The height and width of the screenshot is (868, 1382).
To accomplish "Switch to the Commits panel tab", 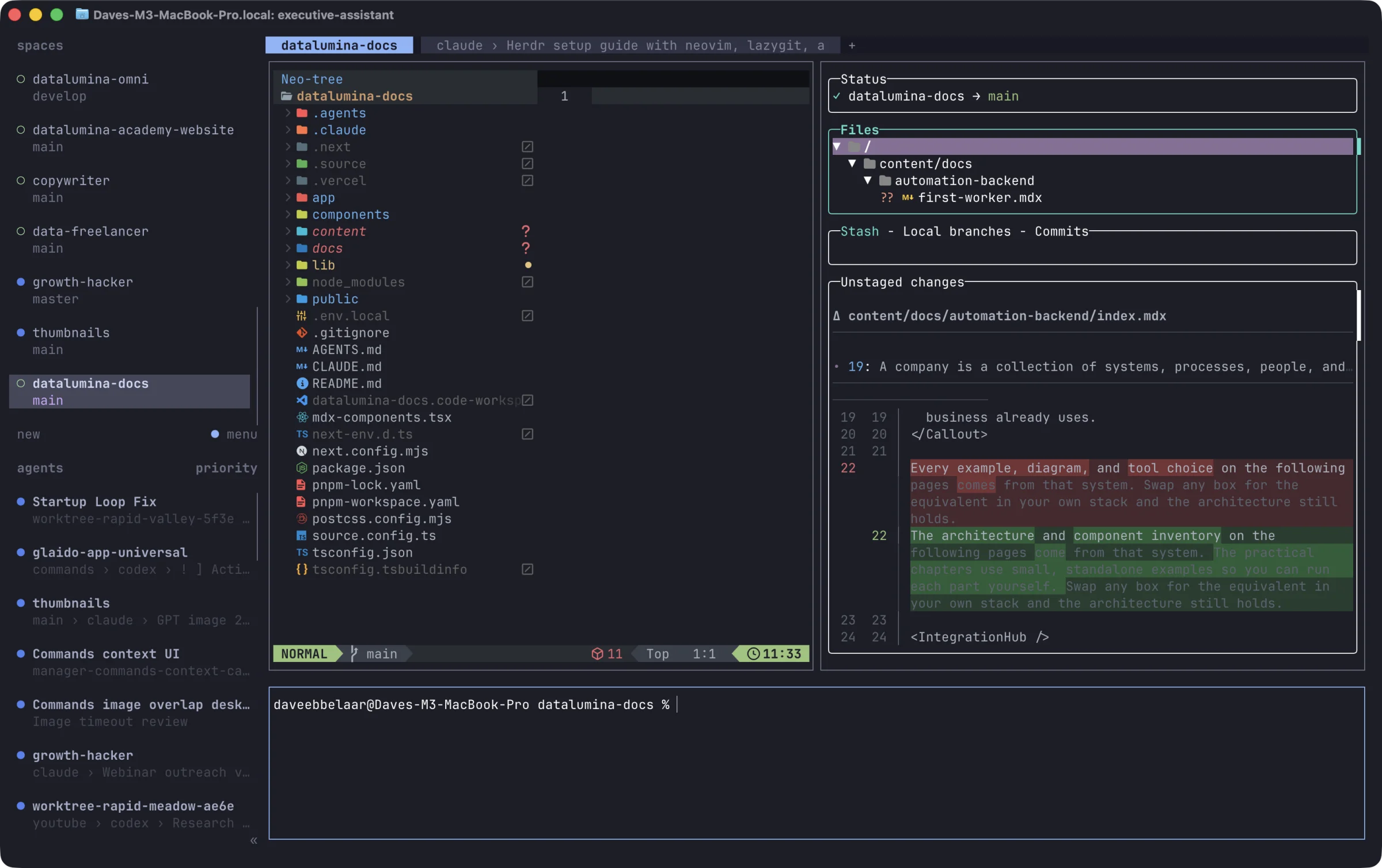I will click(1061, 231).
